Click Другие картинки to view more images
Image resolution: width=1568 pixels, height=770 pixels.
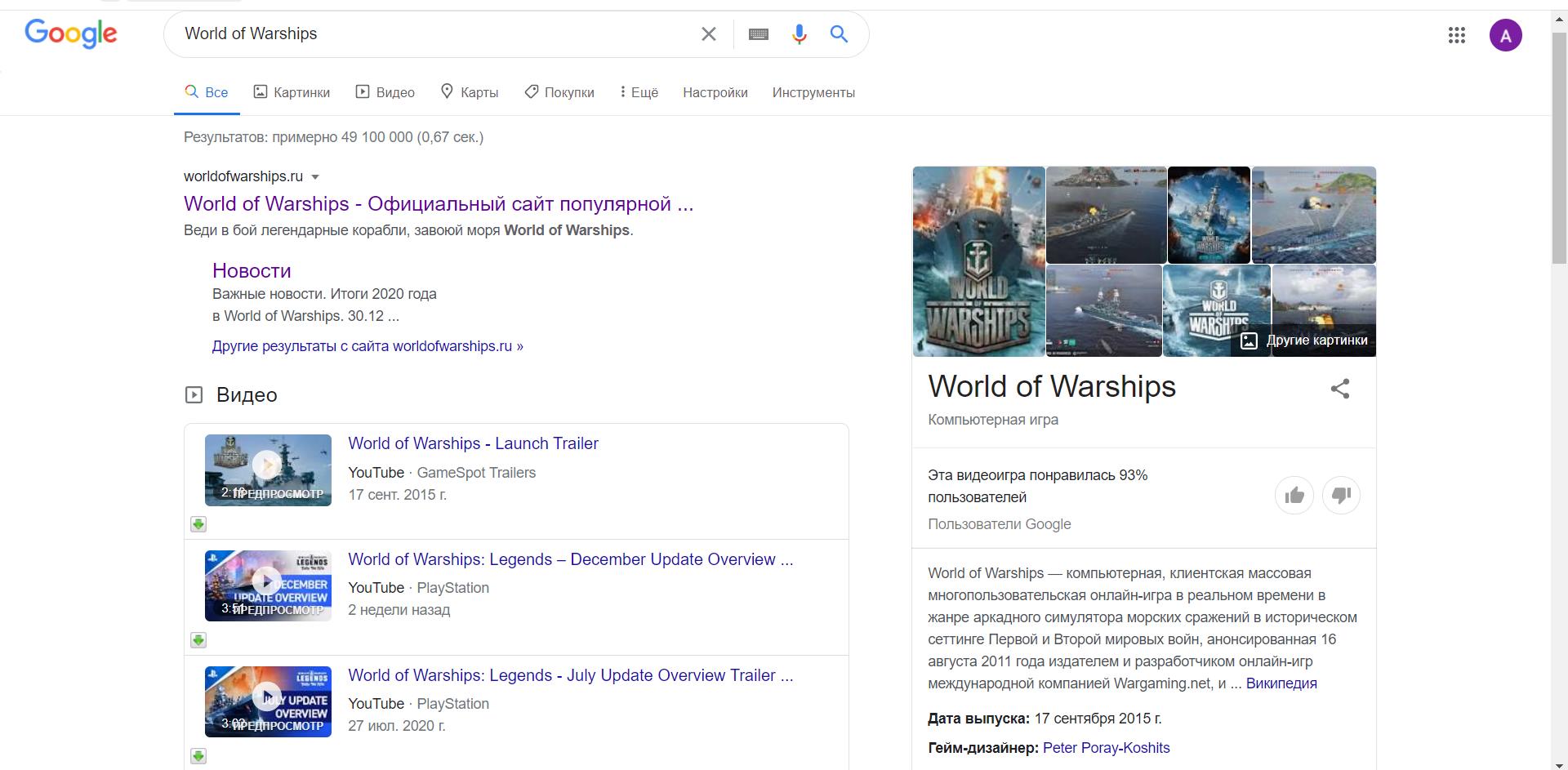pyautogui.click(x=1304, y=340)
